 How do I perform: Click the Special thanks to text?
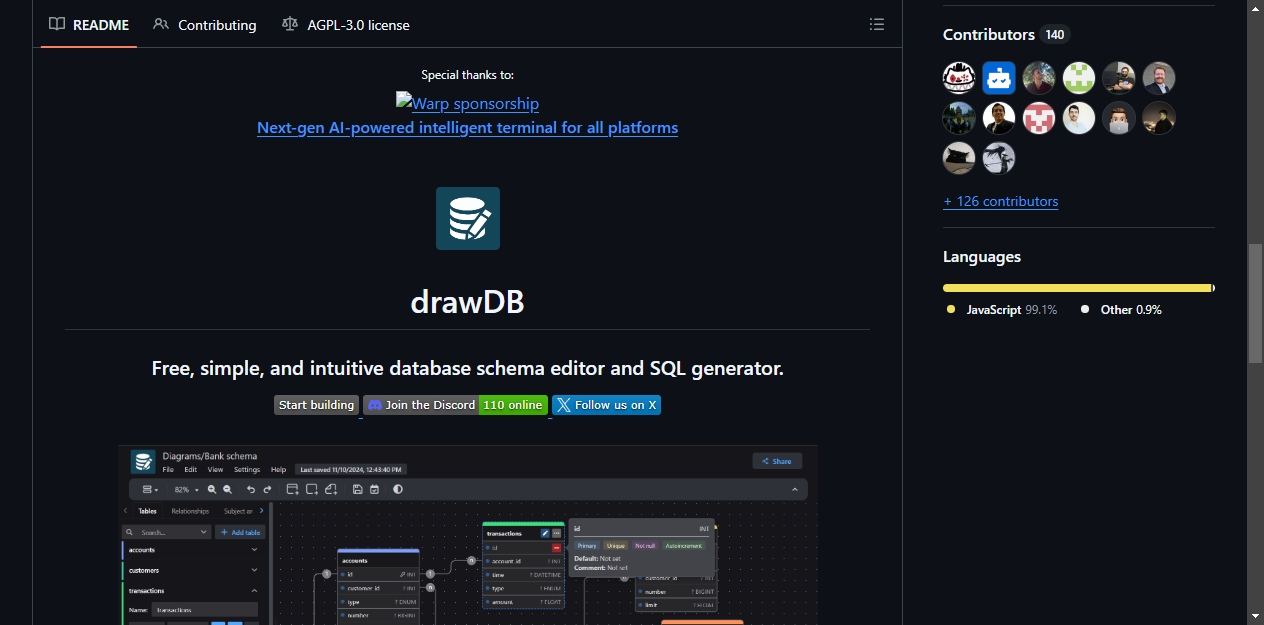click(467, 75)
